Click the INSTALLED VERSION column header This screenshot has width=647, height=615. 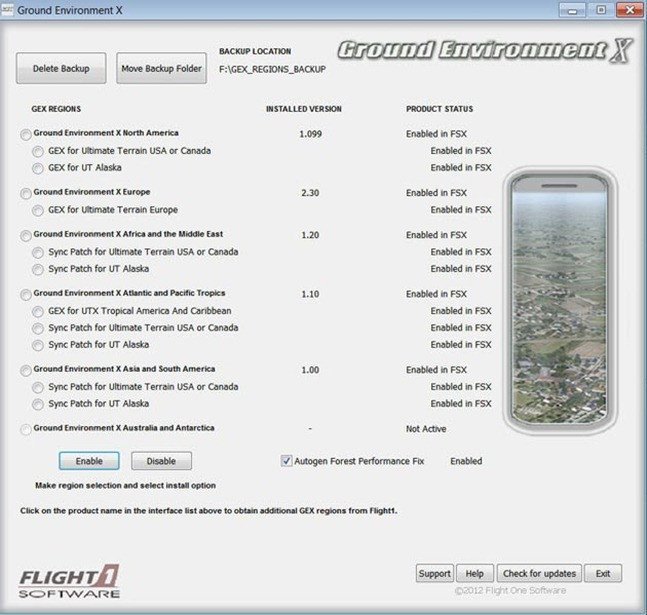click(x=304, y=109)
